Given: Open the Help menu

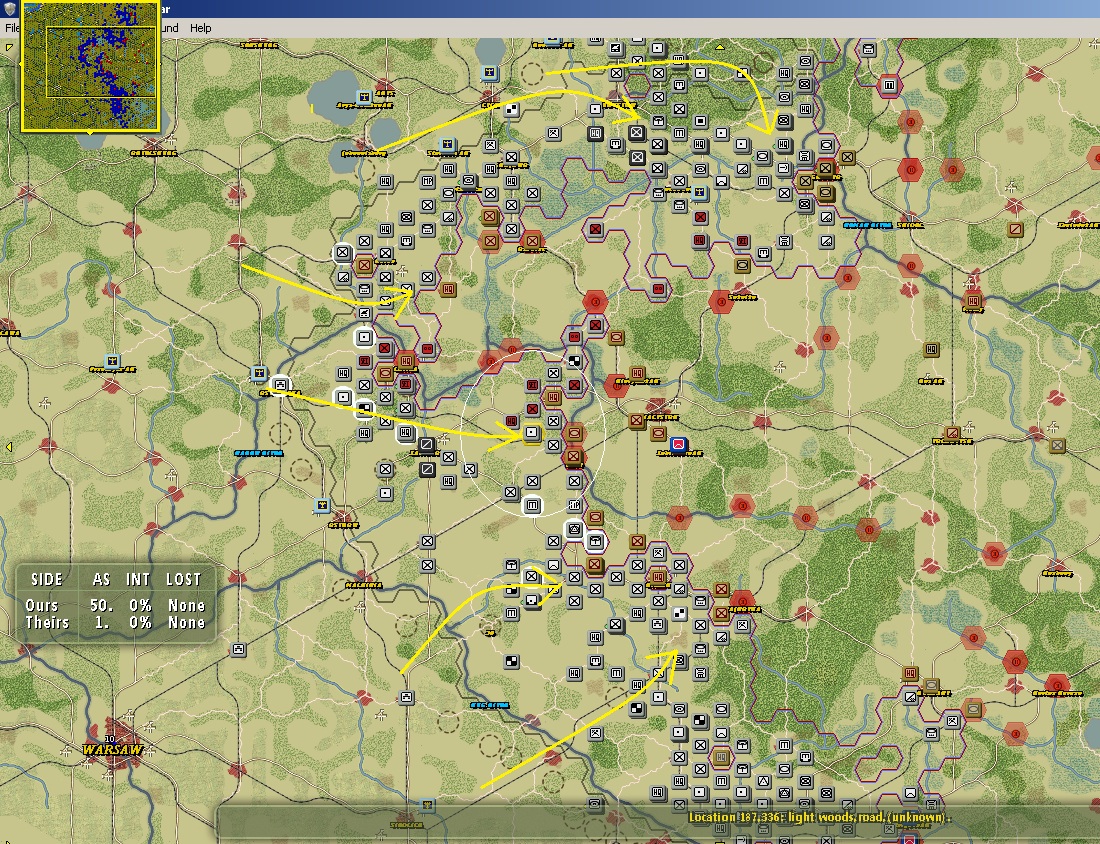Looking at the screenshot, I should (x=201, y=28).
